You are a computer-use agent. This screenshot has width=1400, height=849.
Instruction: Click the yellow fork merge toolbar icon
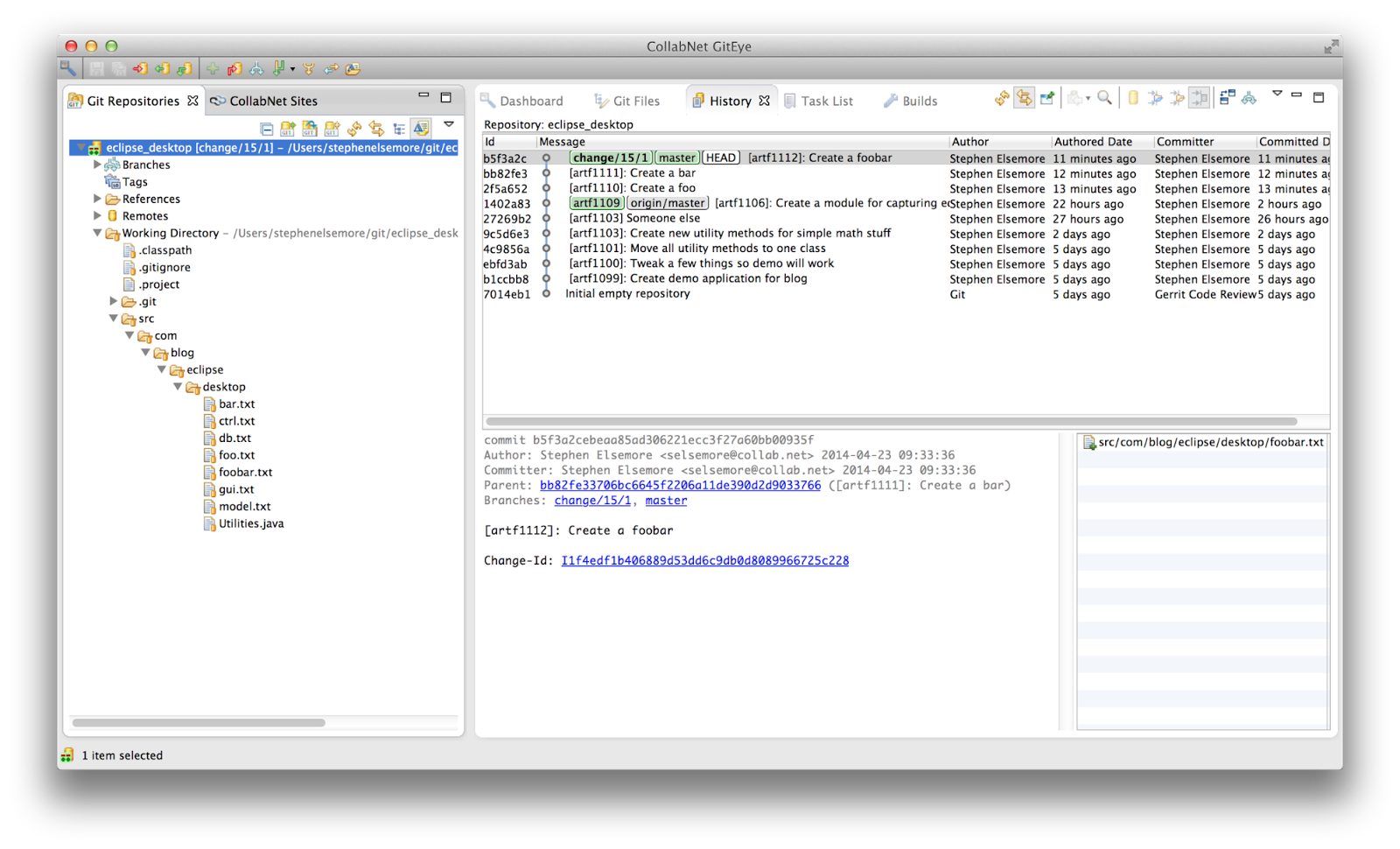click(x=309, y=68)
